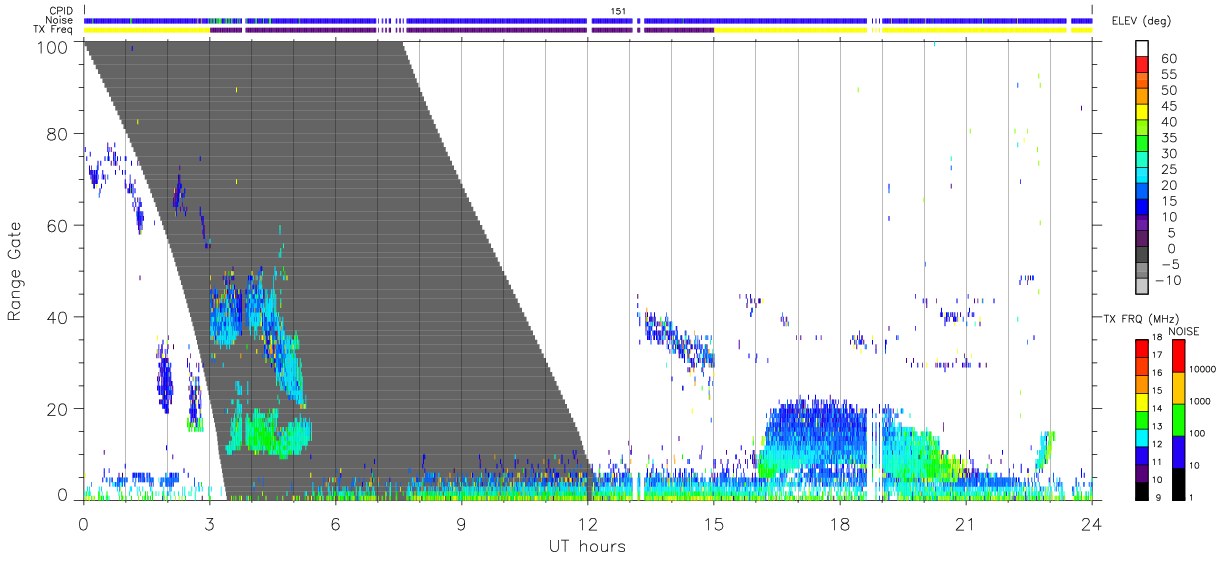Click the '14' label on TX FRQ scale
This screenshot has height=567, width=1228.
click(x=1158, y=408)
